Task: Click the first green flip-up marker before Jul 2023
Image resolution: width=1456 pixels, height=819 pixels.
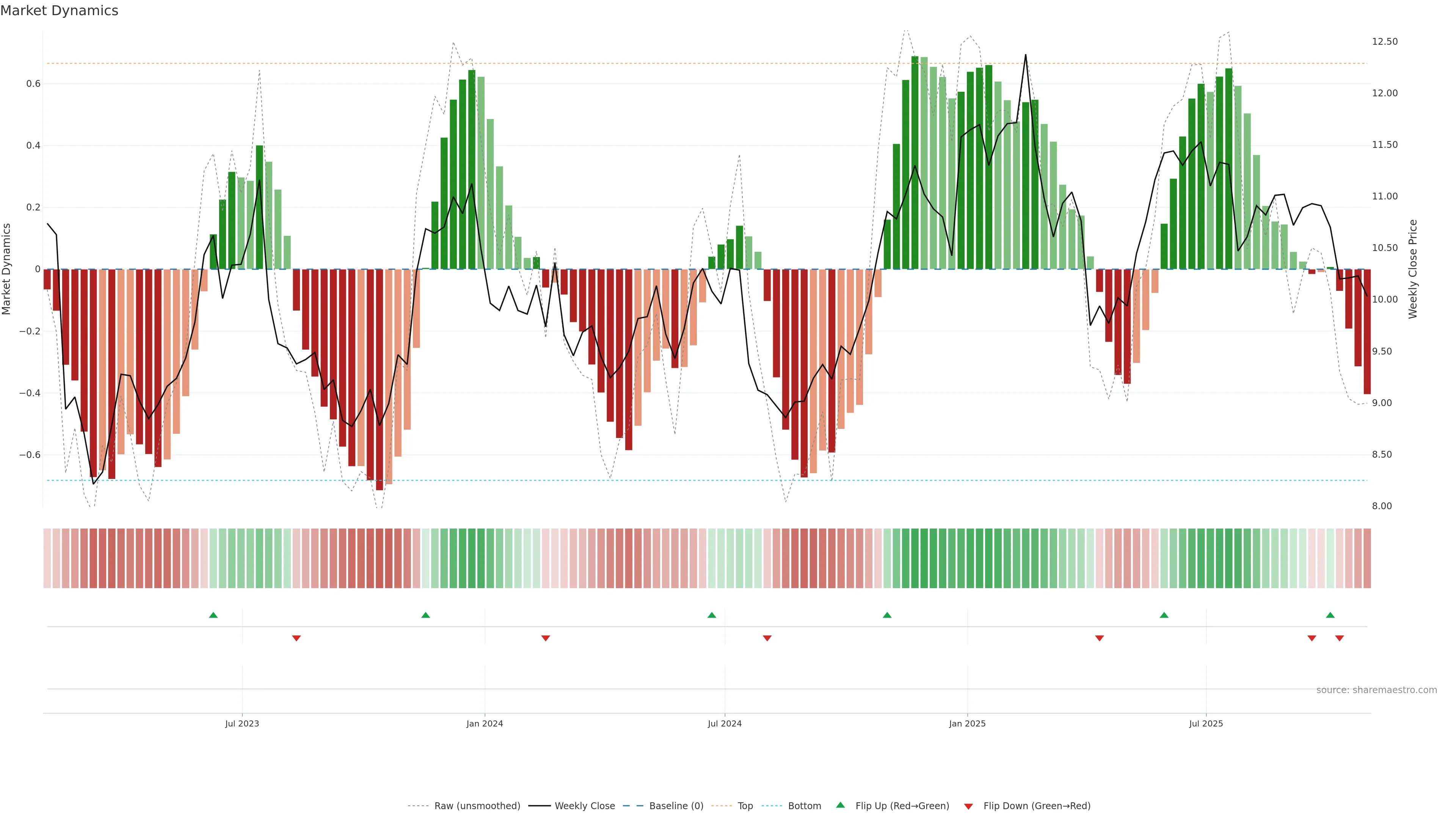Action: pyautogui.click(x=213, y=615)
